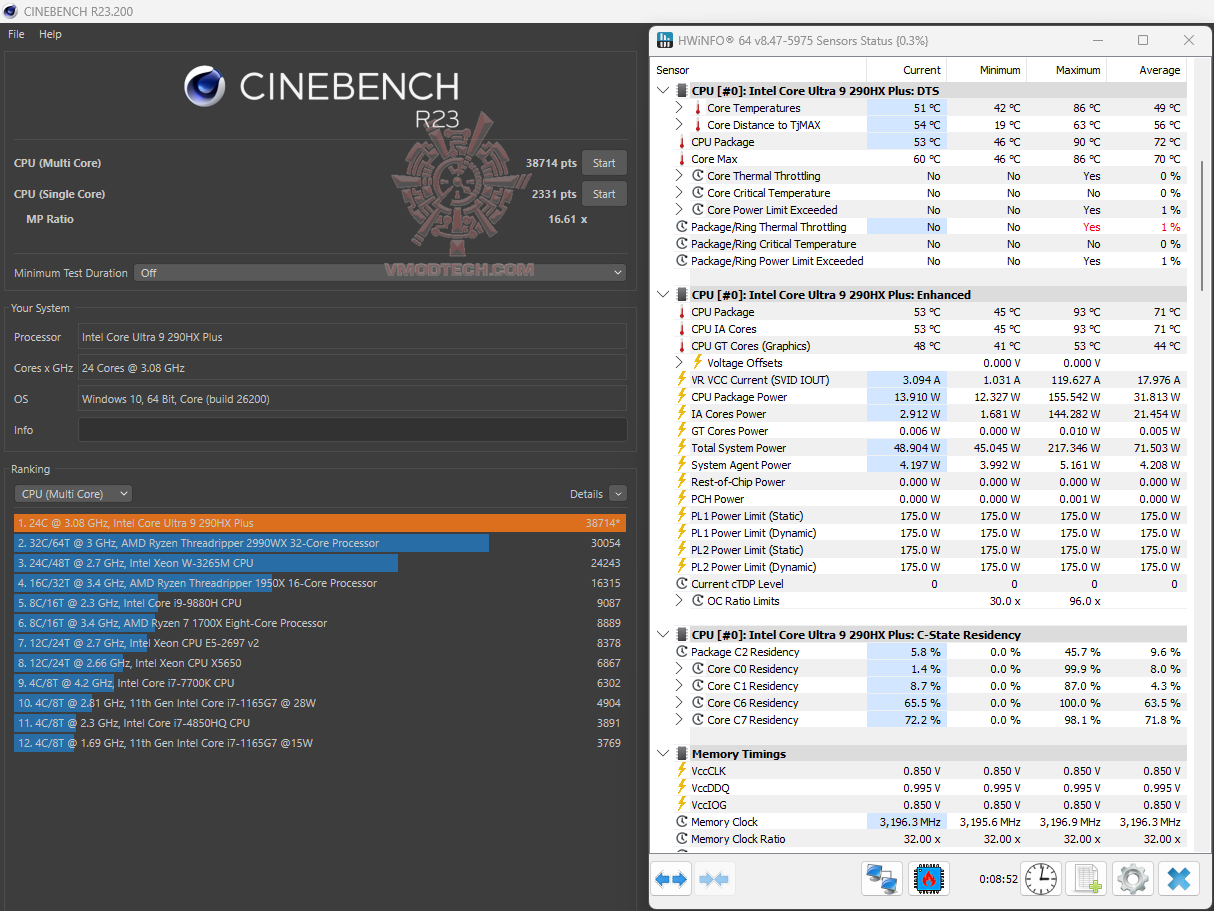Click thermometer icon beside CPU IA Cores
The width and height of the screenshot is (1214, 911).
pos(682,329)
